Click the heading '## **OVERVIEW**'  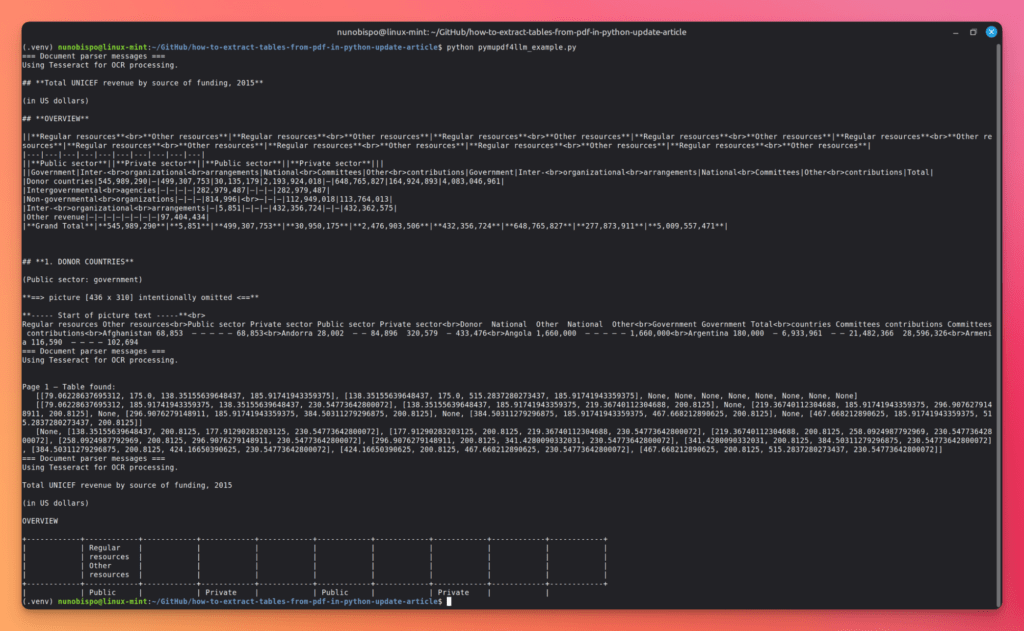tap(56, 119)
